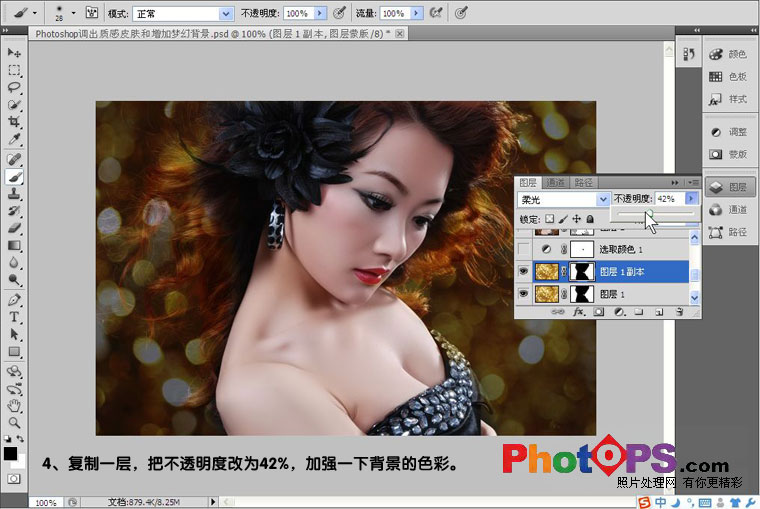Select the 3D Rotate tool
This screenshot has width=760, height=509.
click(x=14, y=371)
